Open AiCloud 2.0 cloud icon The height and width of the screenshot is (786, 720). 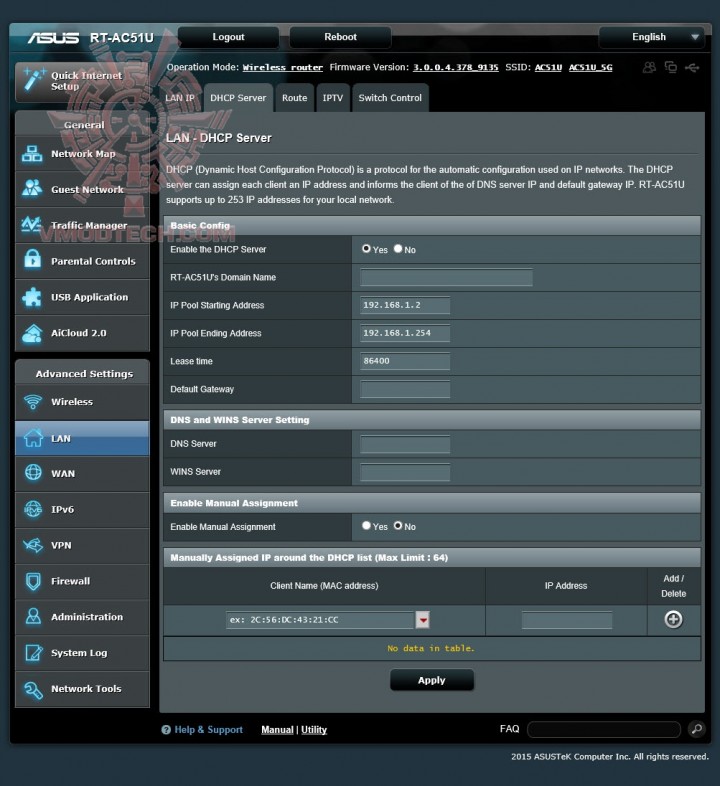click(x=32, y=333)
